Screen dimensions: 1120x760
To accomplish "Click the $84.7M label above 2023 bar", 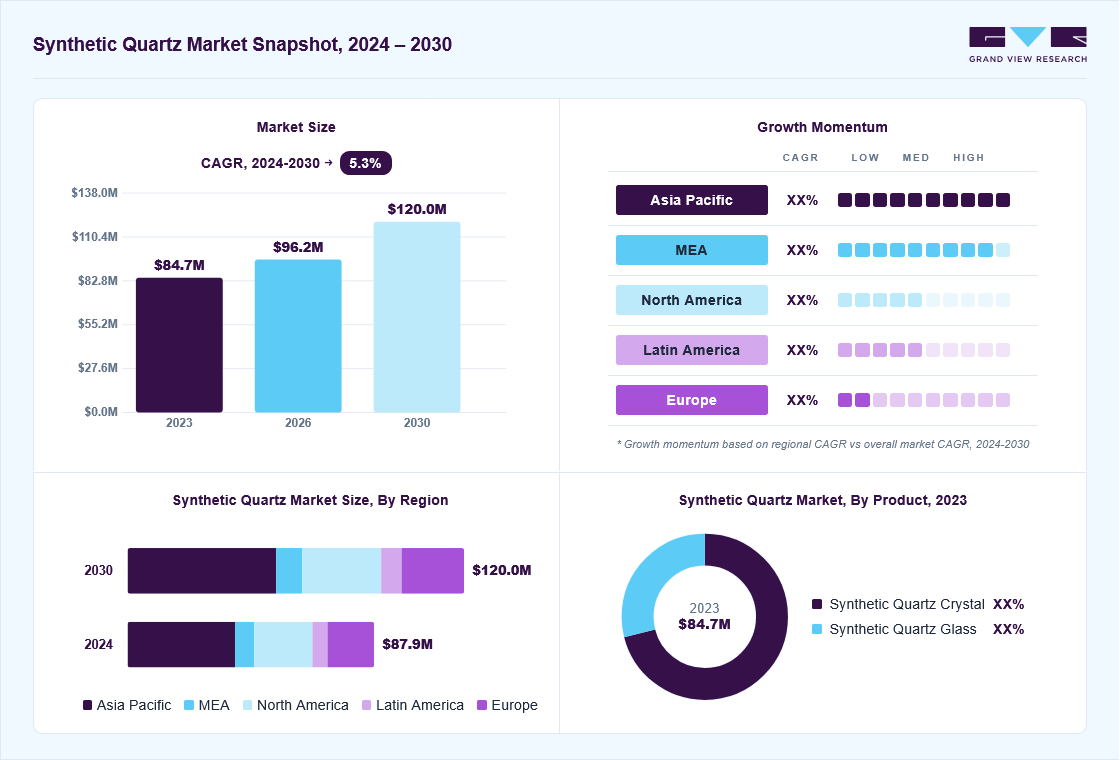I will click(179, 265).
